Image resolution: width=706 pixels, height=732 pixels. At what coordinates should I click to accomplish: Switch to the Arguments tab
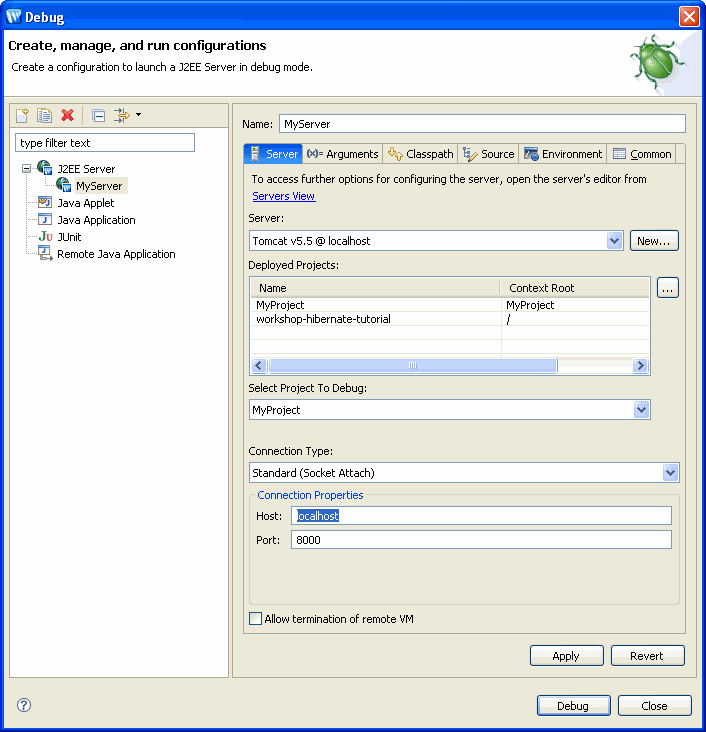[x=343, y=154]
